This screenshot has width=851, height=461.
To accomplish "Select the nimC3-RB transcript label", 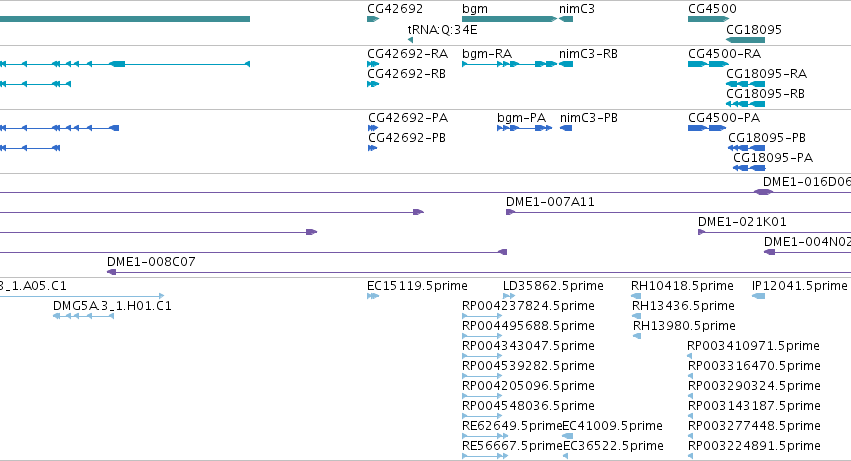I will point(588,54).
